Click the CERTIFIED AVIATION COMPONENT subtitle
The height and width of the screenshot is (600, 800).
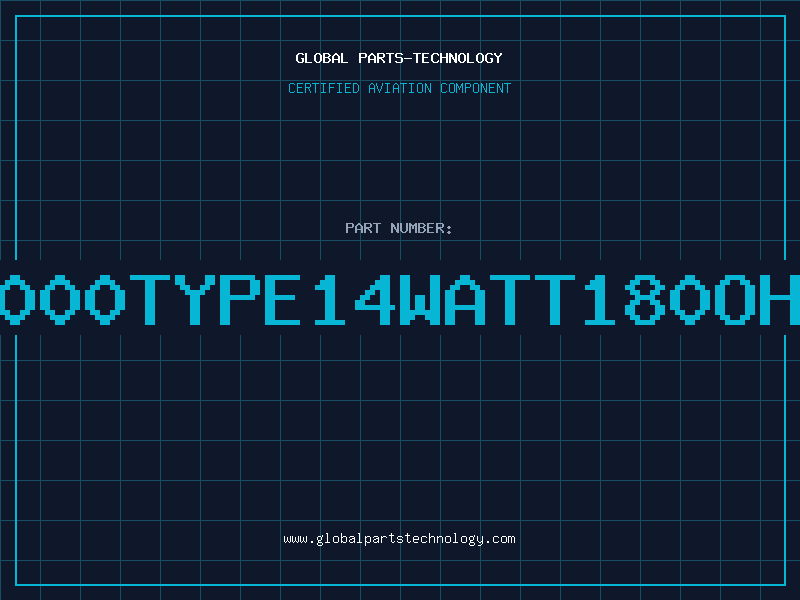tap(399, 88)
